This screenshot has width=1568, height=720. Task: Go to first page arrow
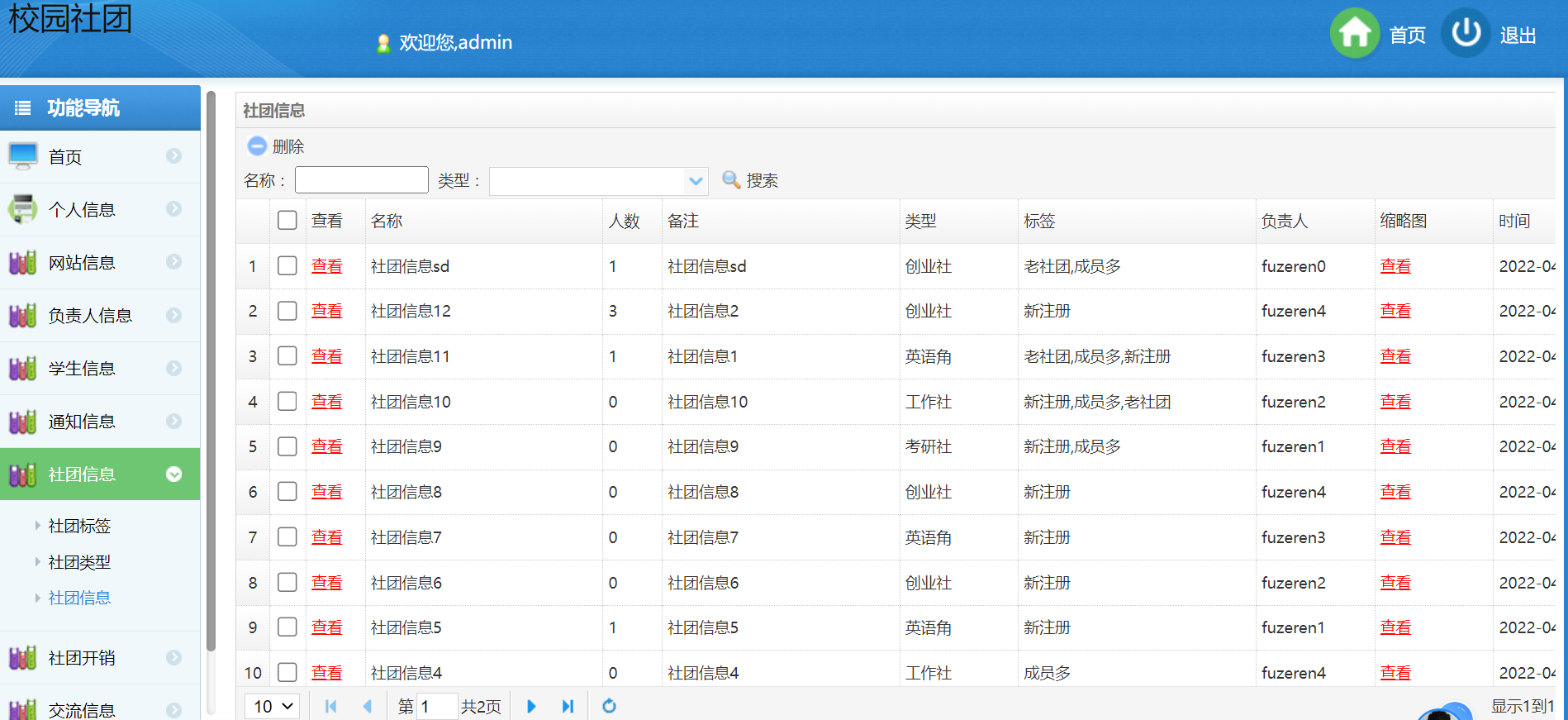[x=331, y=706]
